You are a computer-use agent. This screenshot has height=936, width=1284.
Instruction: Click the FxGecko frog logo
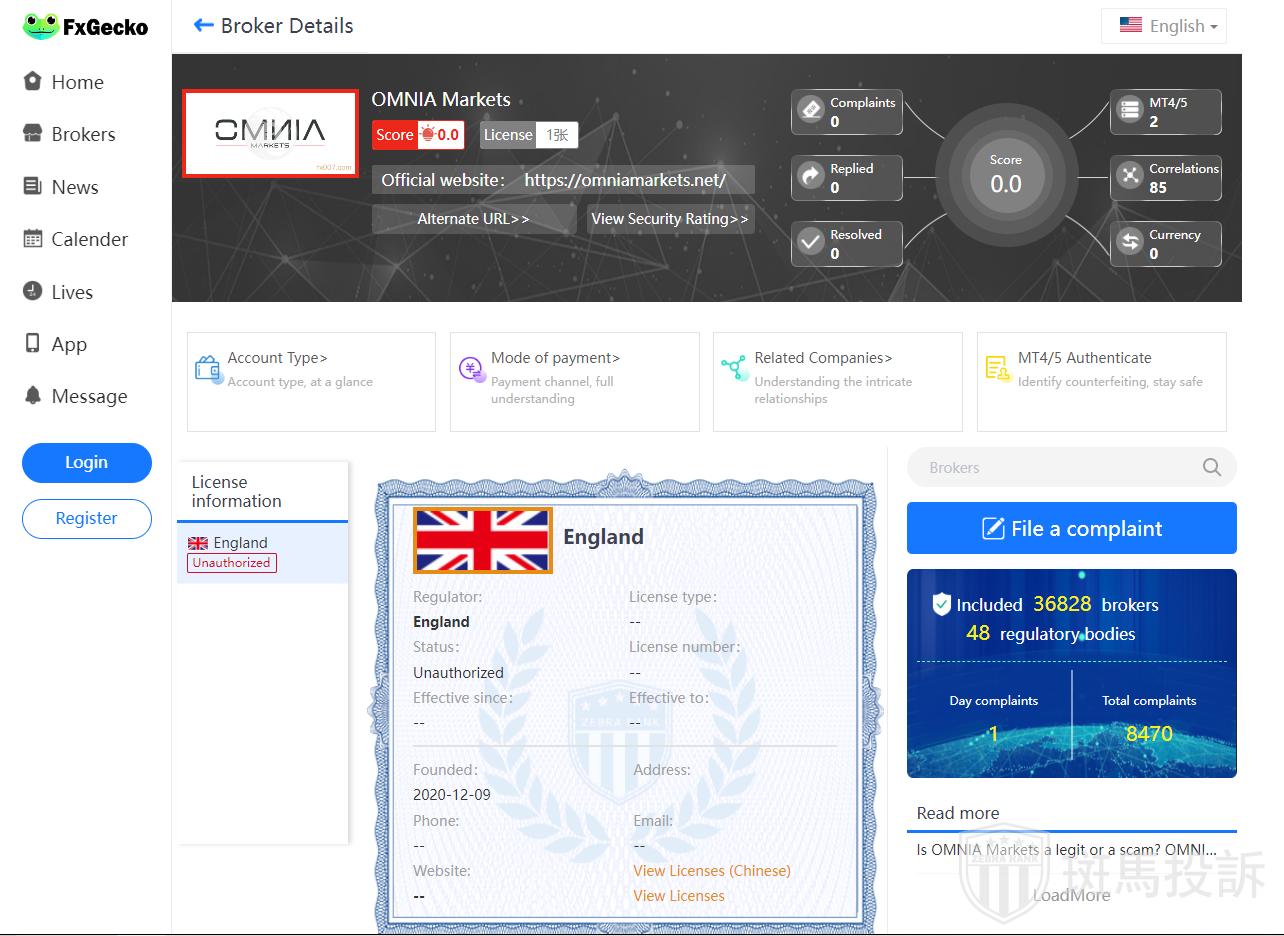click(41, 27)
